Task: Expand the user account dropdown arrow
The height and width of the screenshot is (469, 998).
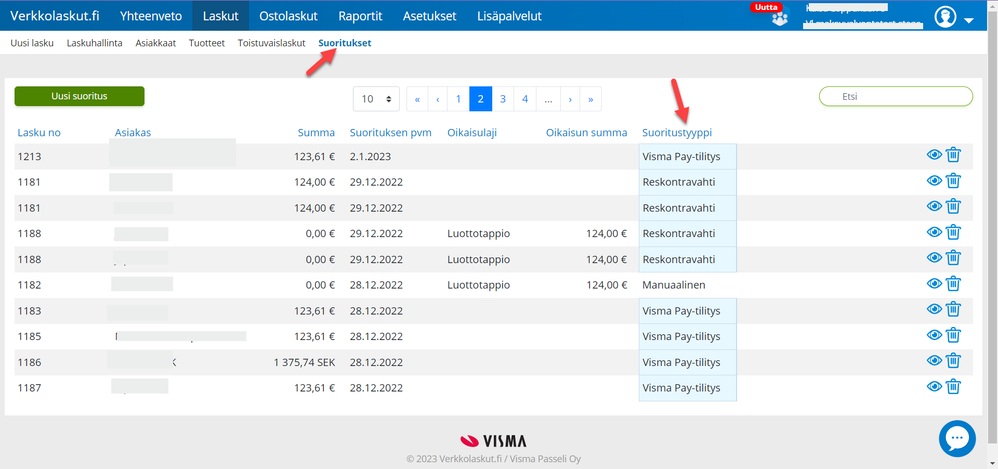Action: (x=969, y=20)
